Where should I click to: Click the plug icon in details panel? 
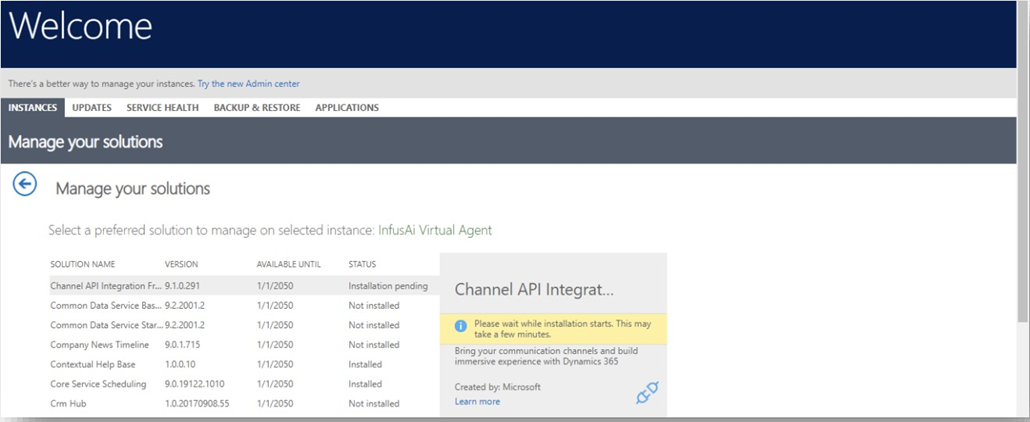click(x=647, y=392)
